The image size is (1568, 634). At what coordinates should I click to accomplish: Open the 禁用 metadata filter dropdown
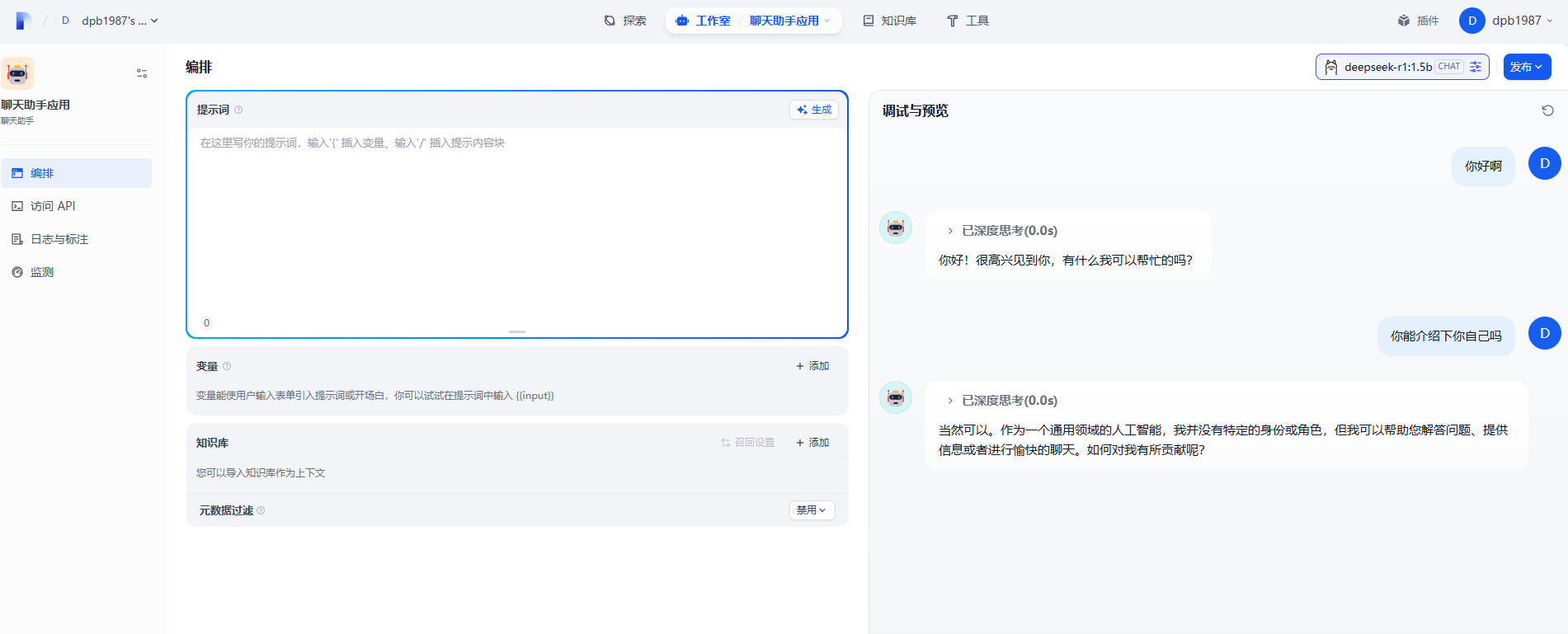tap(812, 510)
